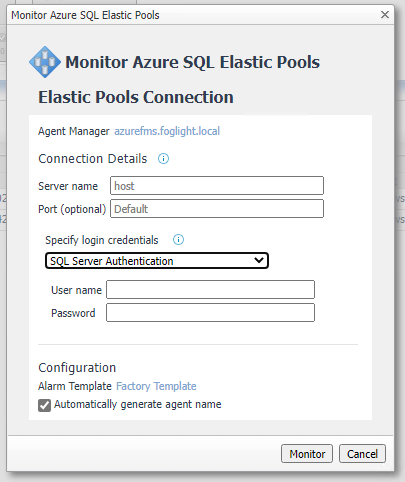
Task: Open the SQL Server Authentication dropdown
Action: pyautogui.click(x=157, y=261)
